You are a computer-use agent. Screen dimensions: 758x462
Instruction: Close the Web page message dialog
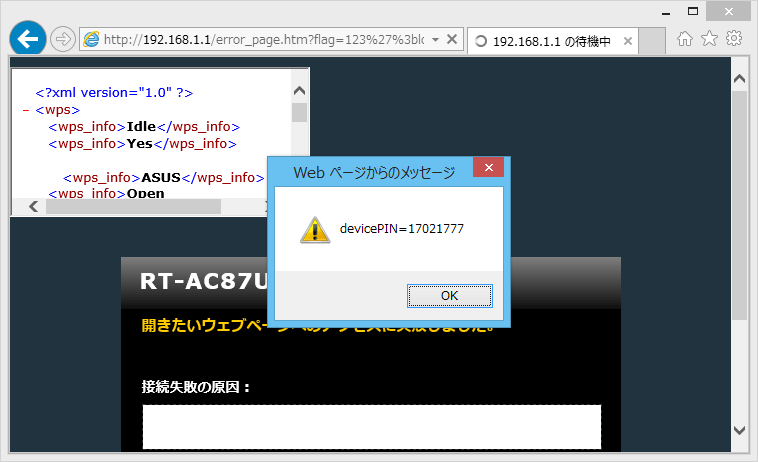click(x=489, y=167)
